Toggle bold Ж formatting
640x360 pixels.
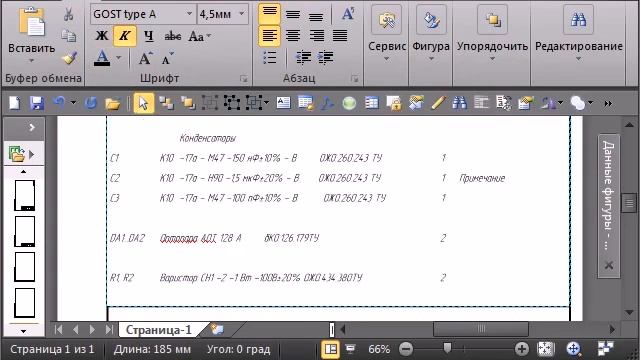click(x=101, y=36)
